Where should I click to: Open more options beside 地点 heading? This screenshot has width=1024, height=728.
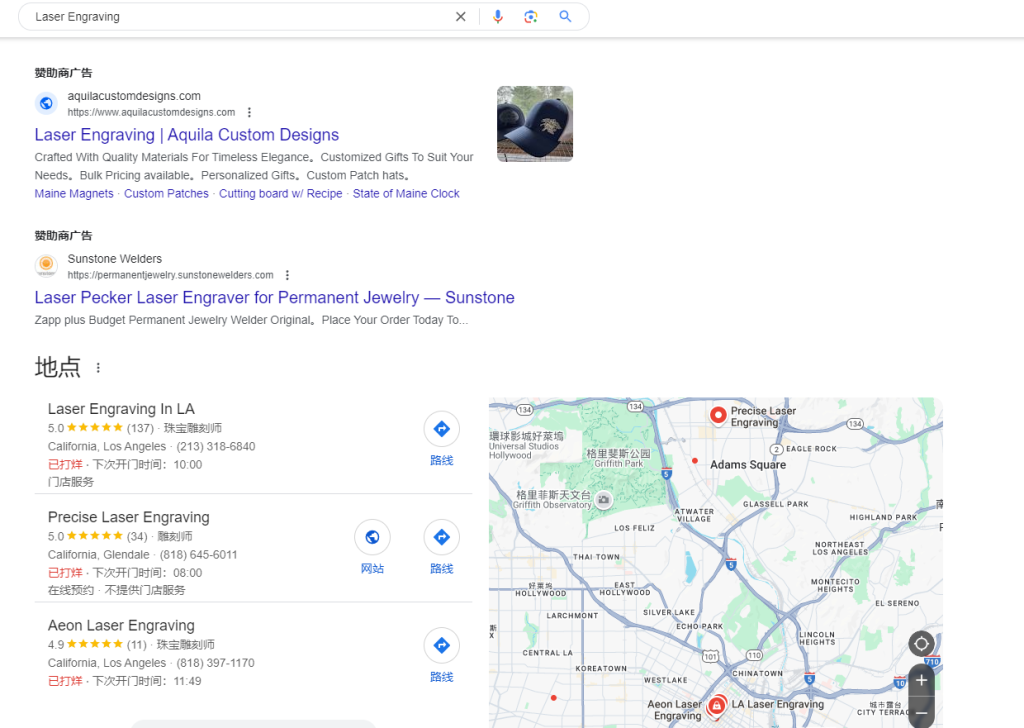[x=98, y=368]
